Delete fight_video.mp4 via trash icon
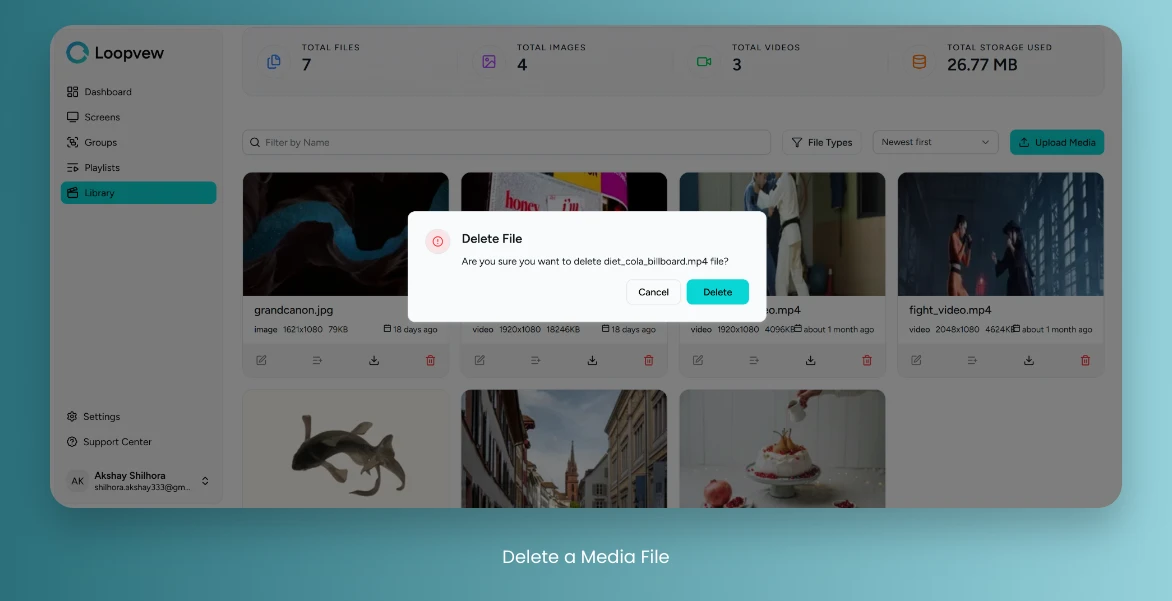1172x601 pixels. pyautogui.click(x=1085, y=360)
